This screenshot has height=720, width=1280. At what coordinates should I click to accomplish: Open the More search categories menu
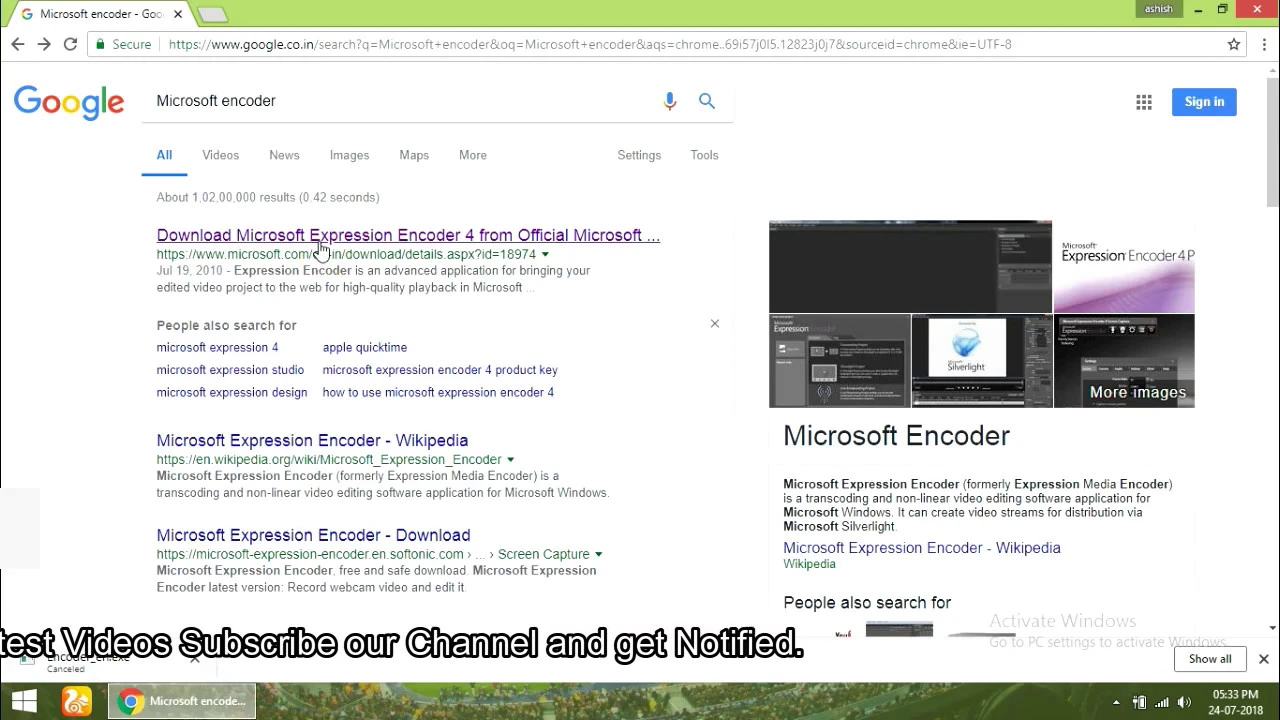473,155
